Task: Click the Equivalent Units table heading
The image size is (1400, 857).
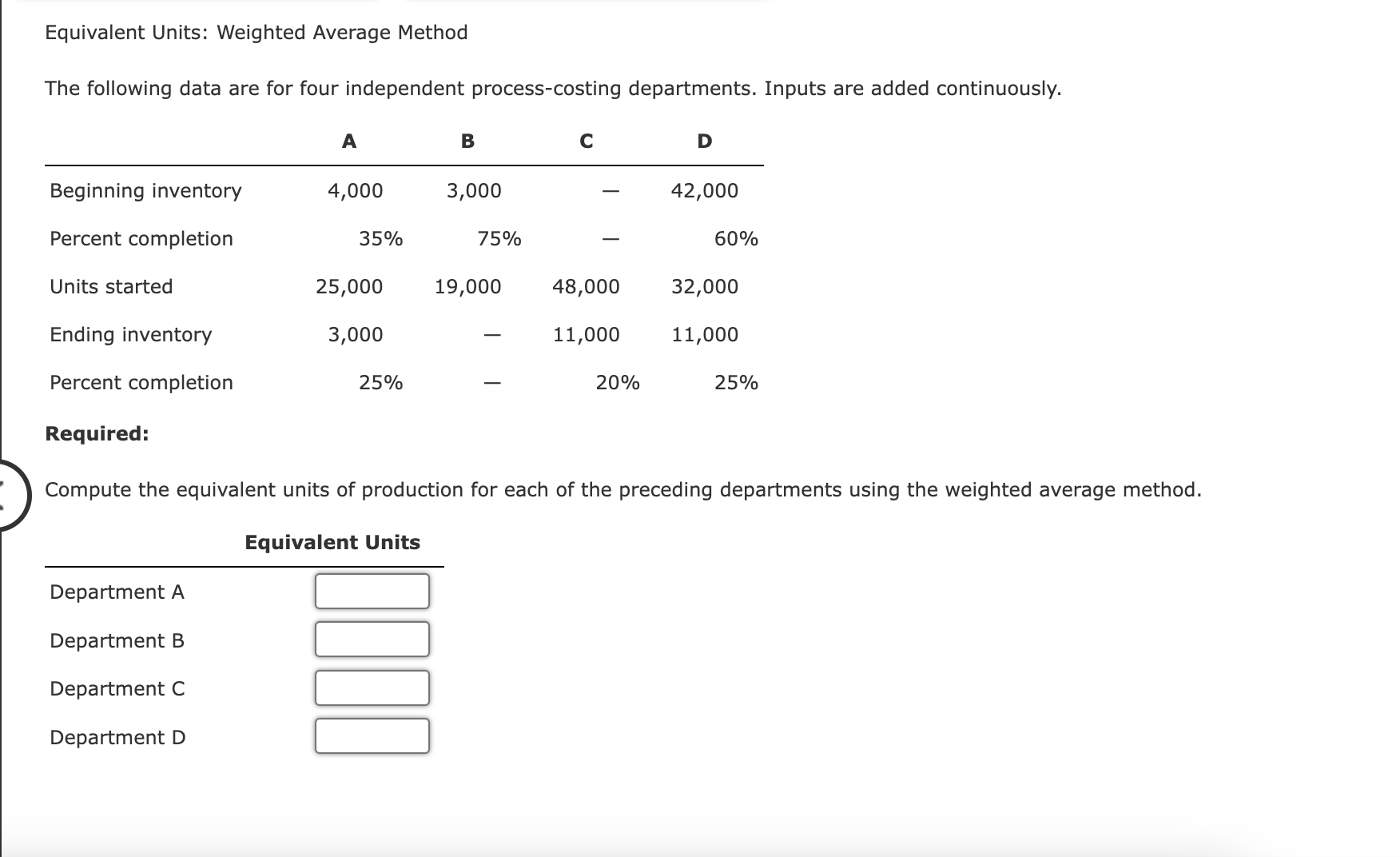Action: coord(332,542)
